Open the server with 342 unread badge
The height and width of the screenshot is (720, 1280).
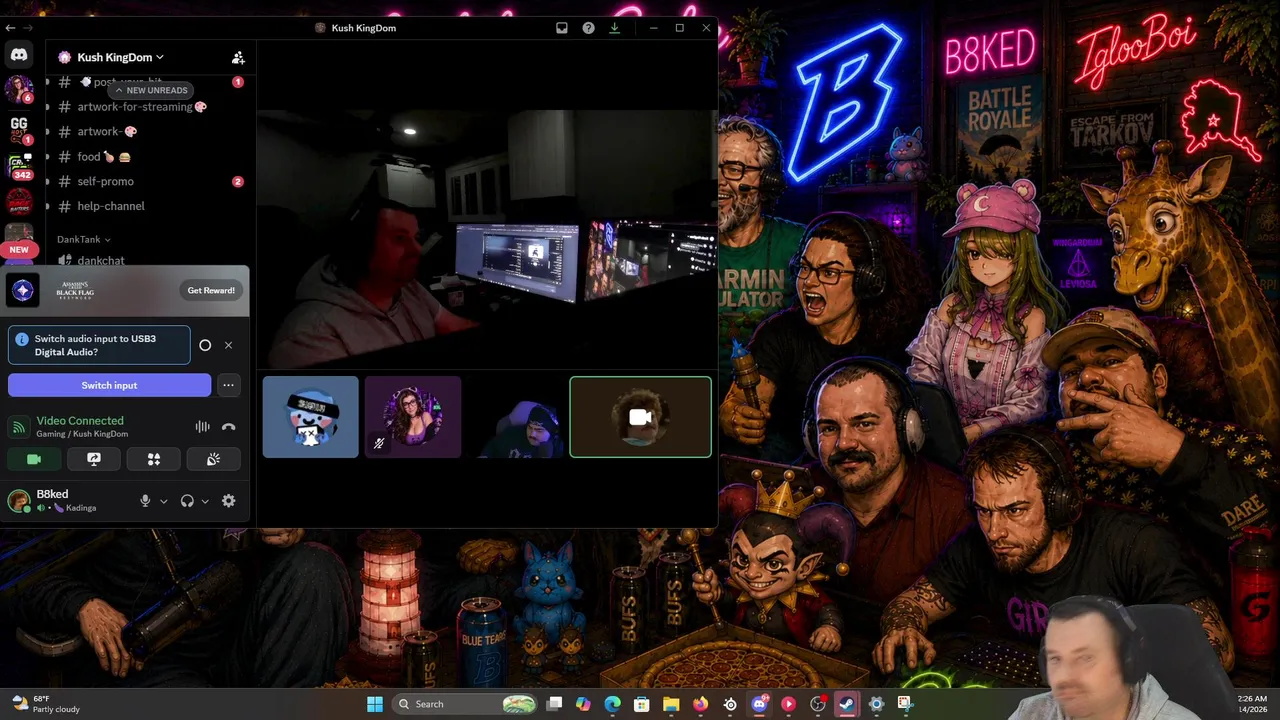[x=19, y=165]
